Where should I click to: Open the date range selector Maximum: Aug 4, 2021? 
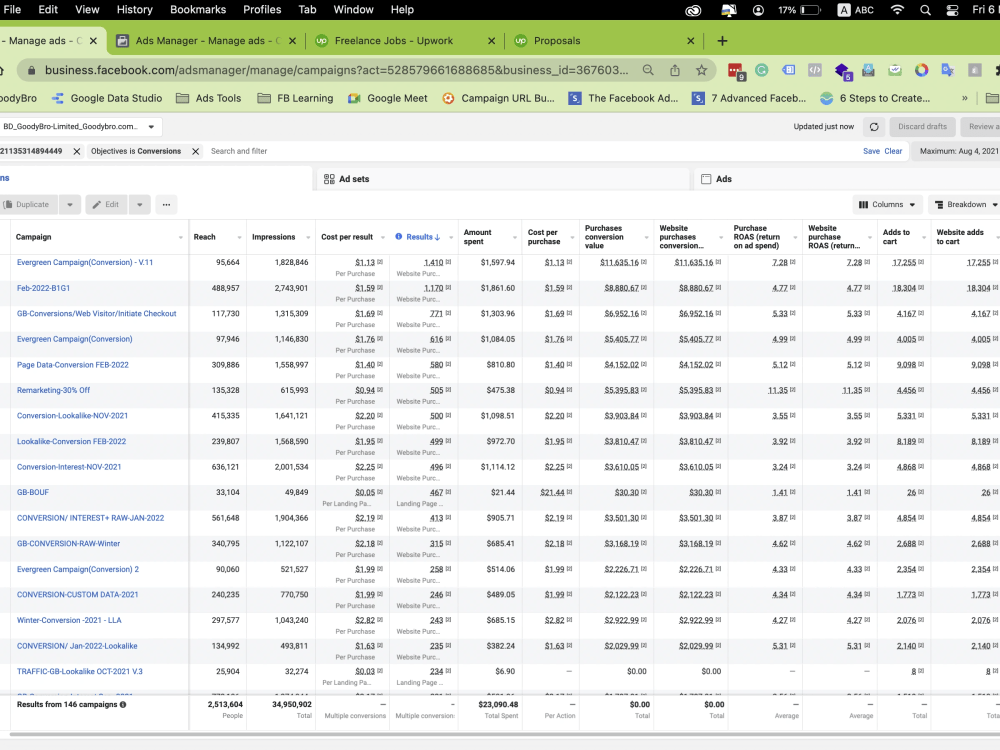(x=956, y=151)
